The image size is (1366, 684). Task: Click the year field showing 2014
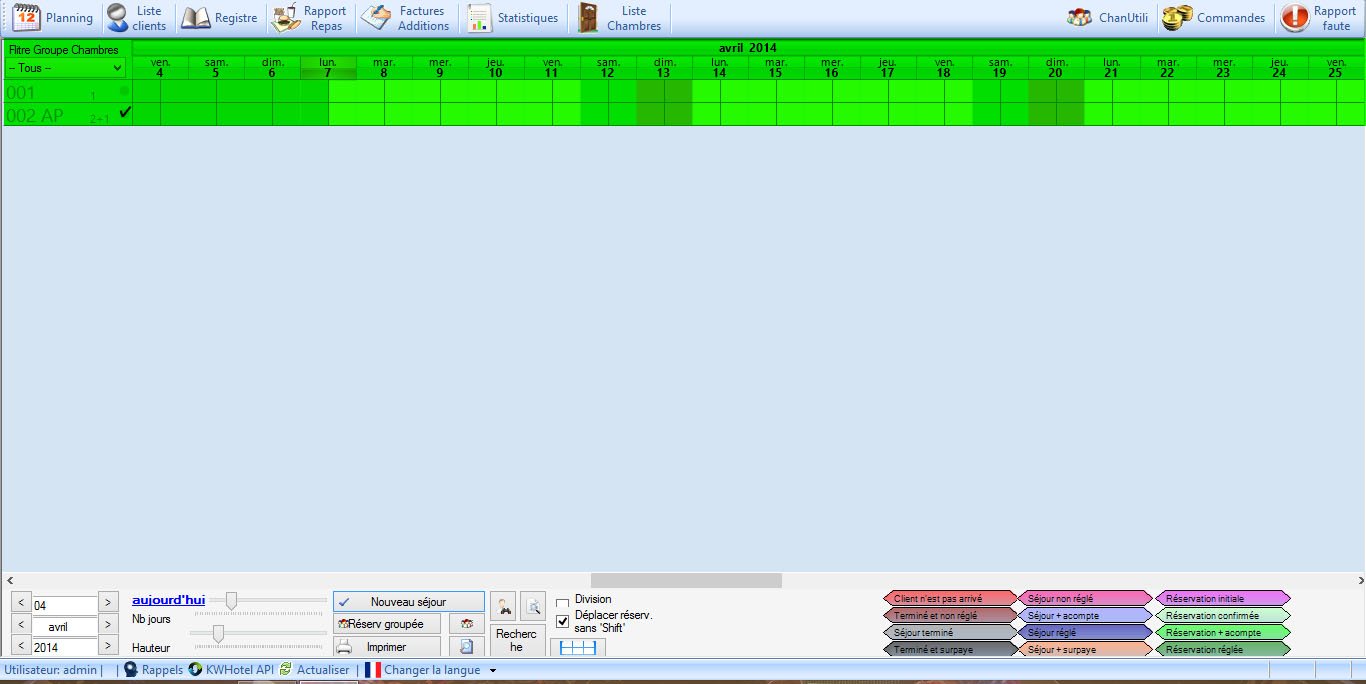[x=64, y=647]
